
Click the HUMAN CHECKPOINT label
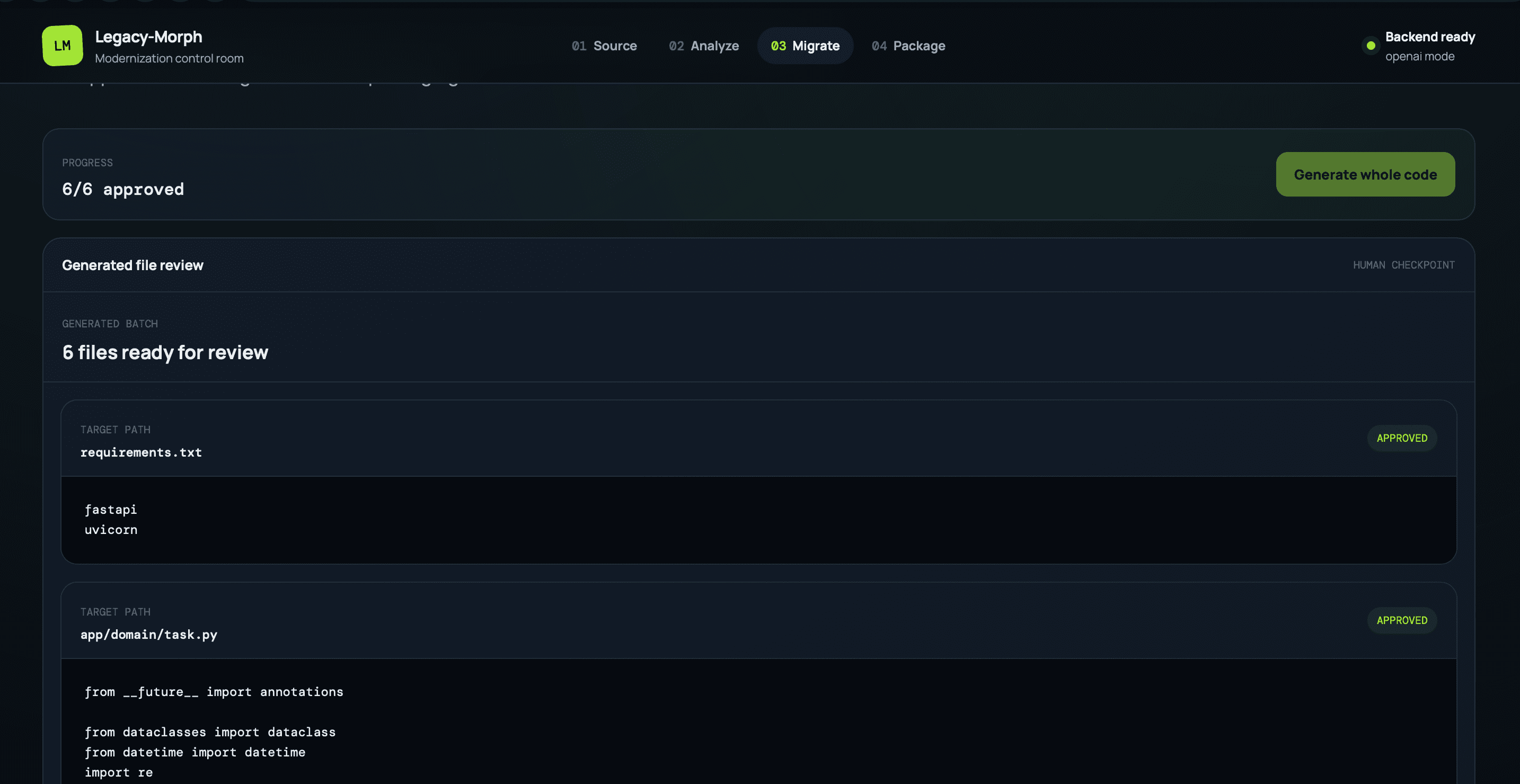1404,265
